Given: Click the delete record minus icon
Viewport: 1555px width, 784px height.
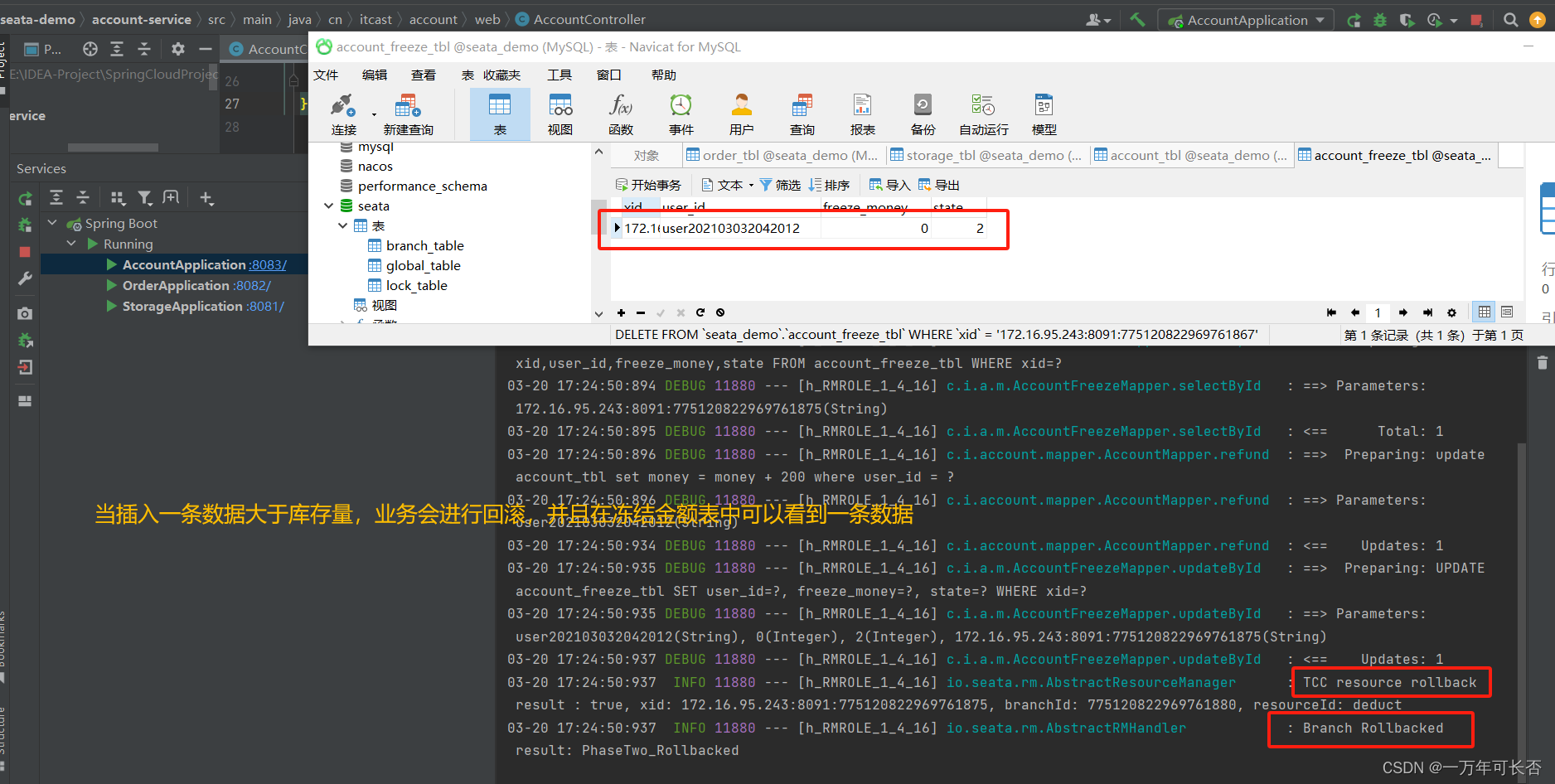Looking at the screenshot, I should tap(641, 312).
